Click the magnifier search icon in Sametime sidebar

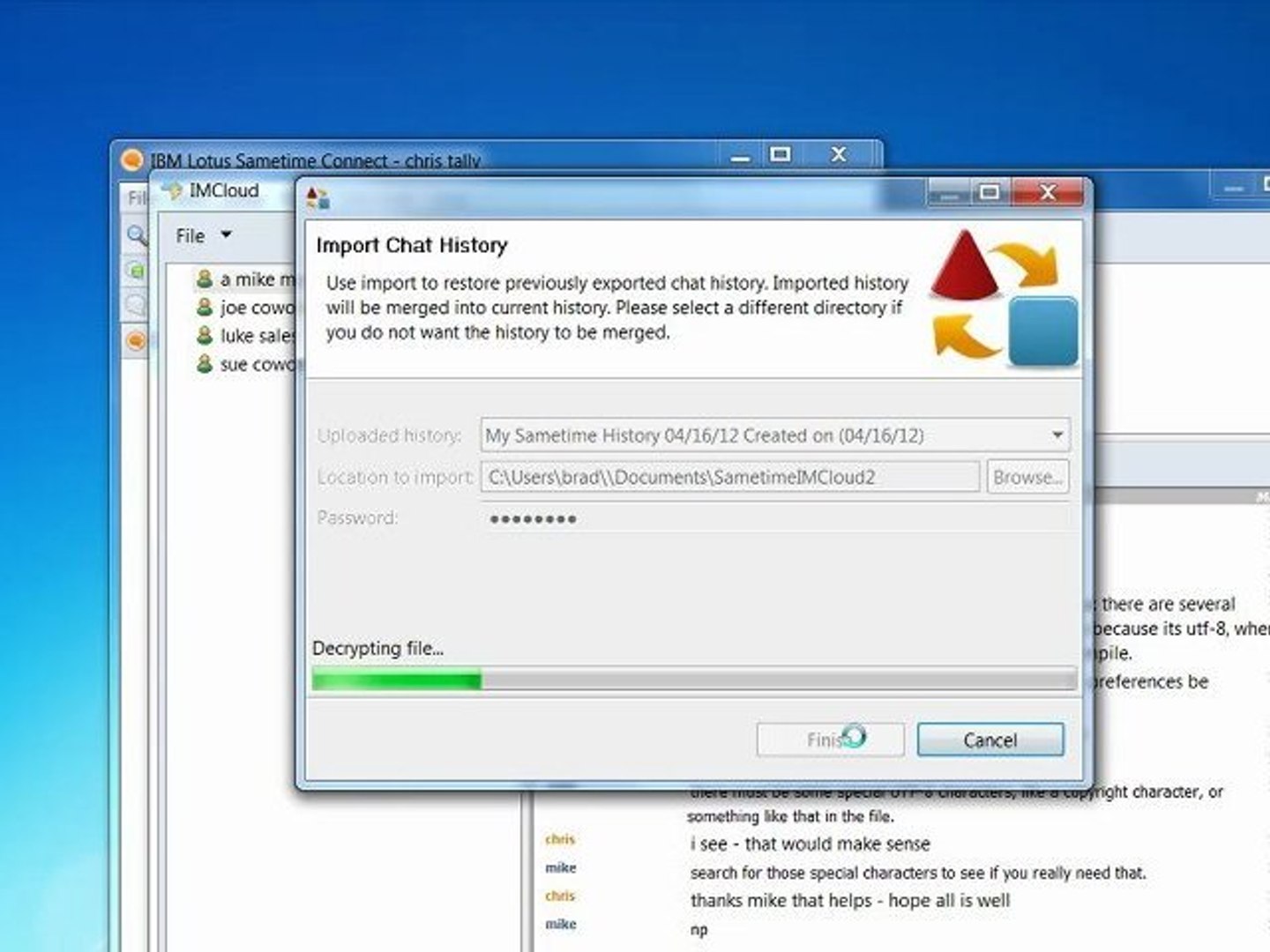[x=137, y=234]
